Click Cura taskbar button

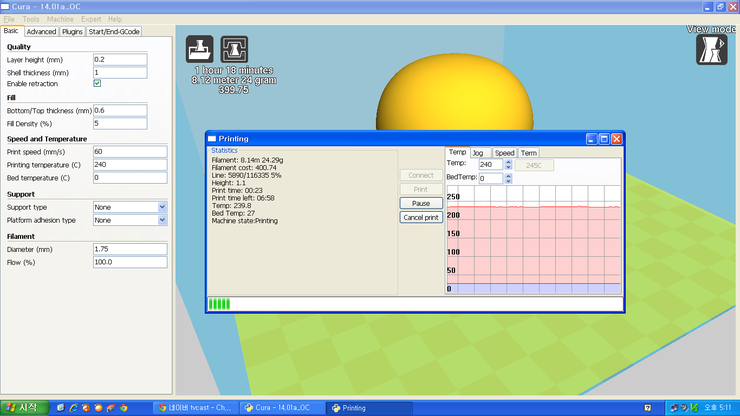[x=282, y=408]
